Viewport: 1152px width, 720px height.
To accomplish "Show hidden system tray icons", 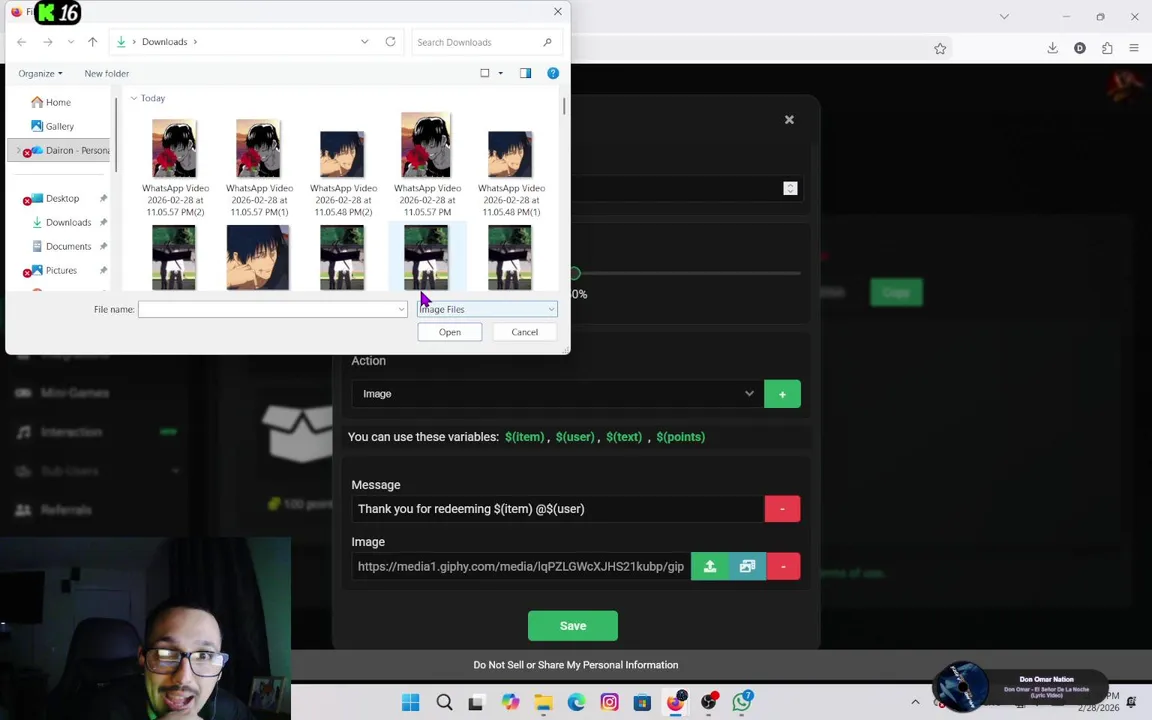I will (x=915, y=702).
